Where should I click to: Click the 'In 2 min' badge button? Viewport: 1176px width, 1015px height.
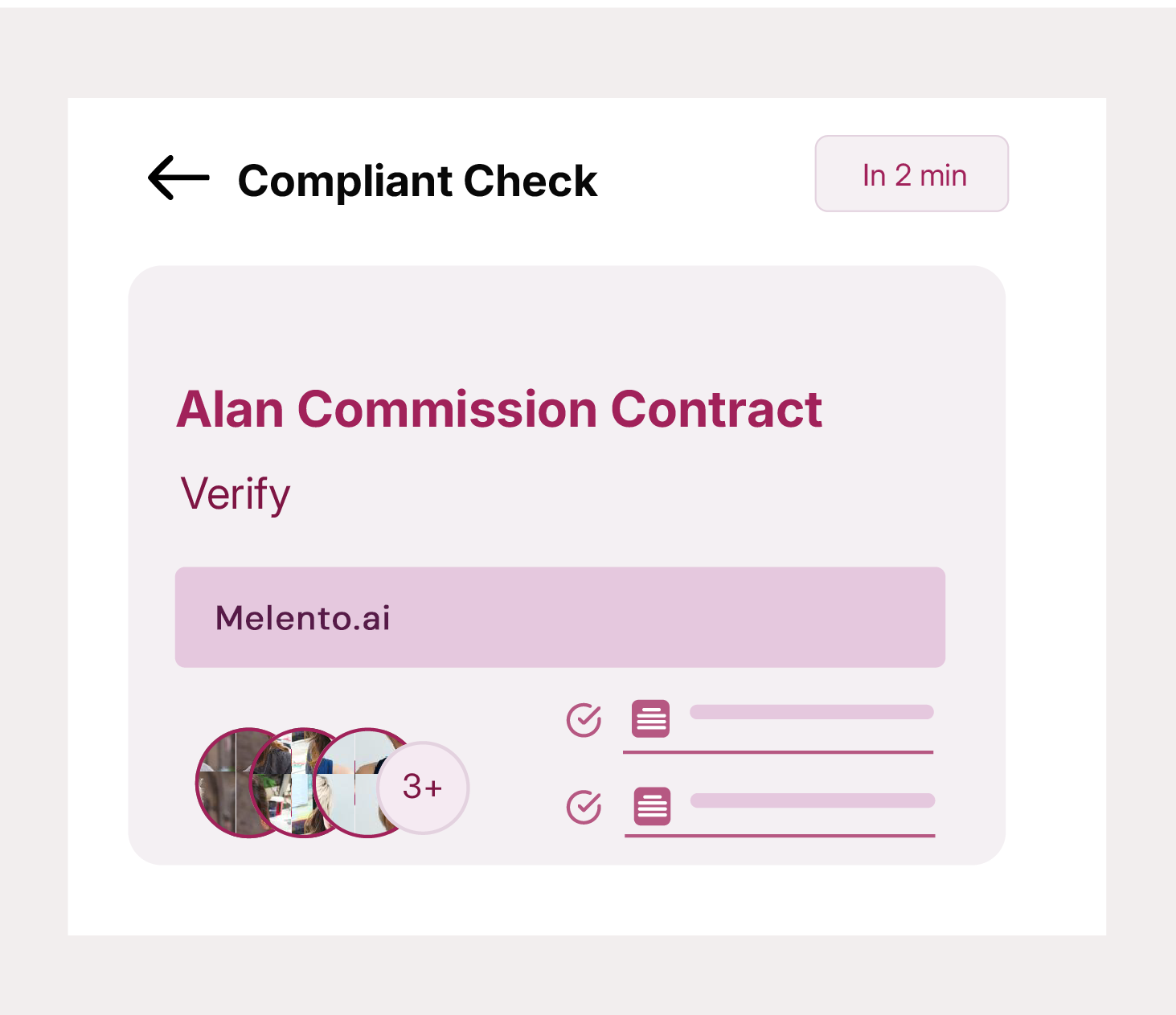[x=912, y=174]
